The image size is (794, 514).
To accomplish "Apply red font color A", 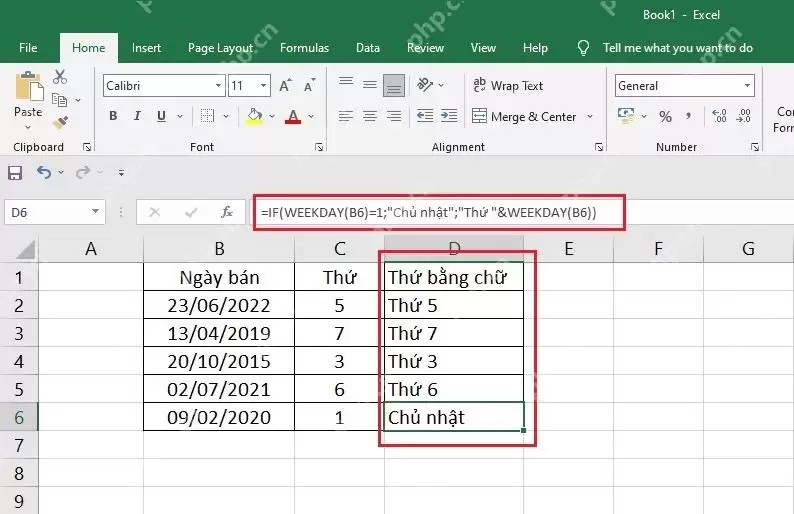I will click(x=293, y=116).
